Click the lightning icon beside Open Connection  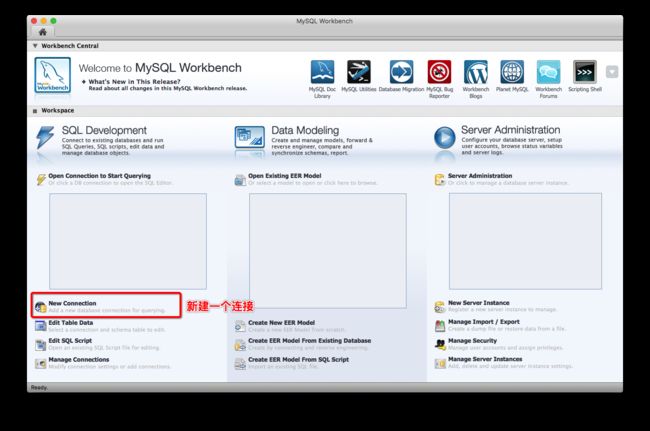coord(41,179)
